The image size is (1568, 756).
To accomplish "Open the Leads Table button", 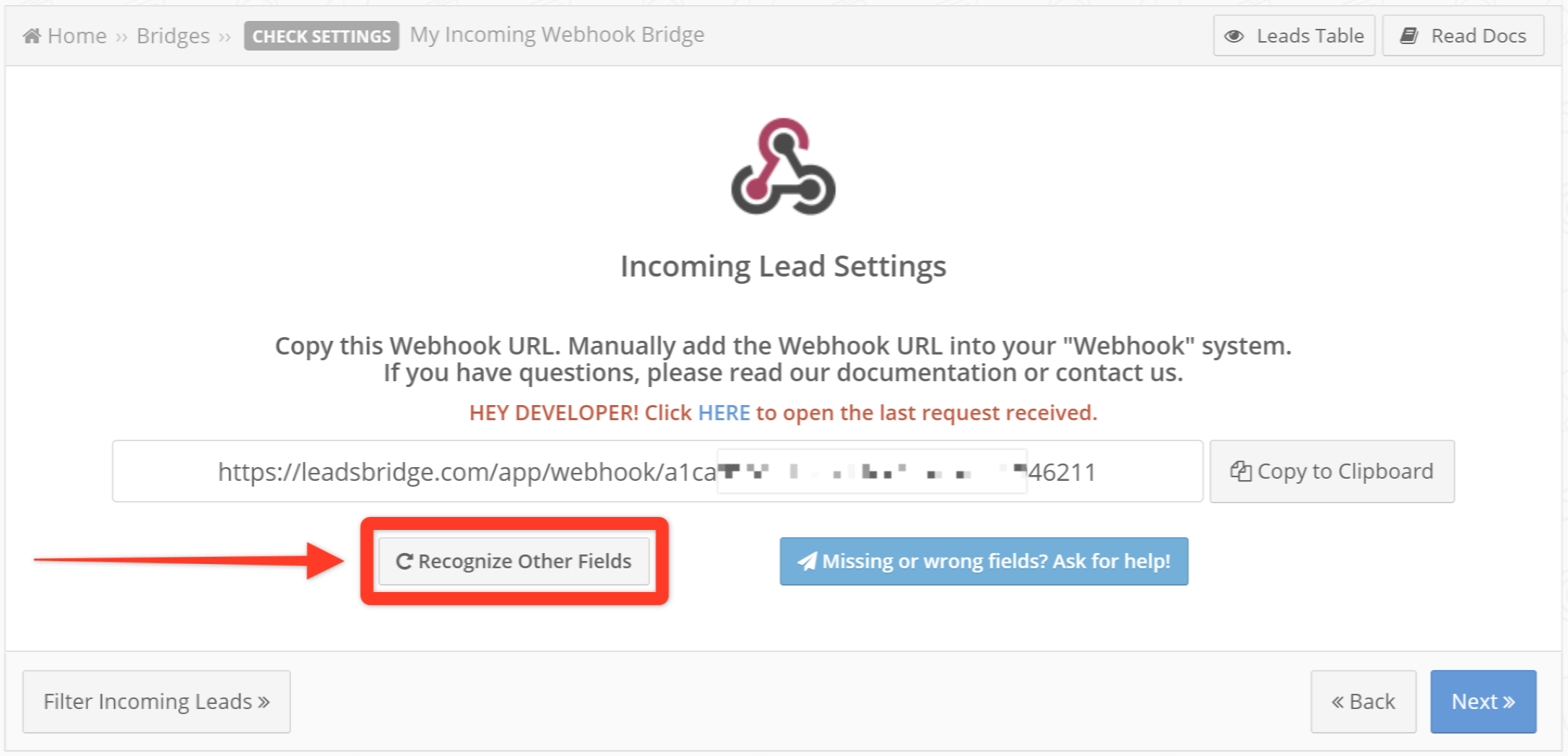I will 1294,35.
